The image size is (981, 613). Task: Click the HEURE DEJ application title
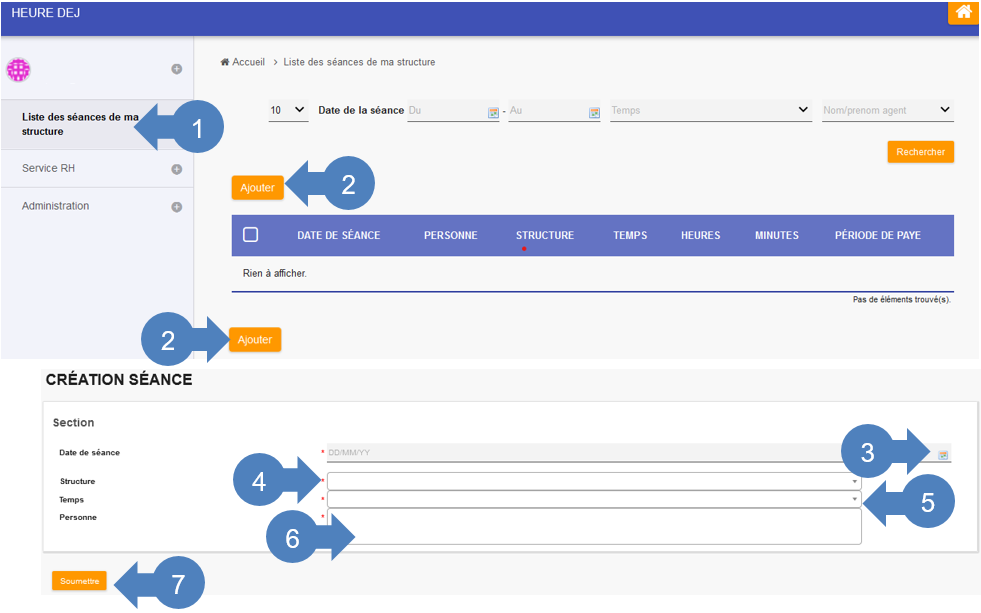click(x=46, y=13)
